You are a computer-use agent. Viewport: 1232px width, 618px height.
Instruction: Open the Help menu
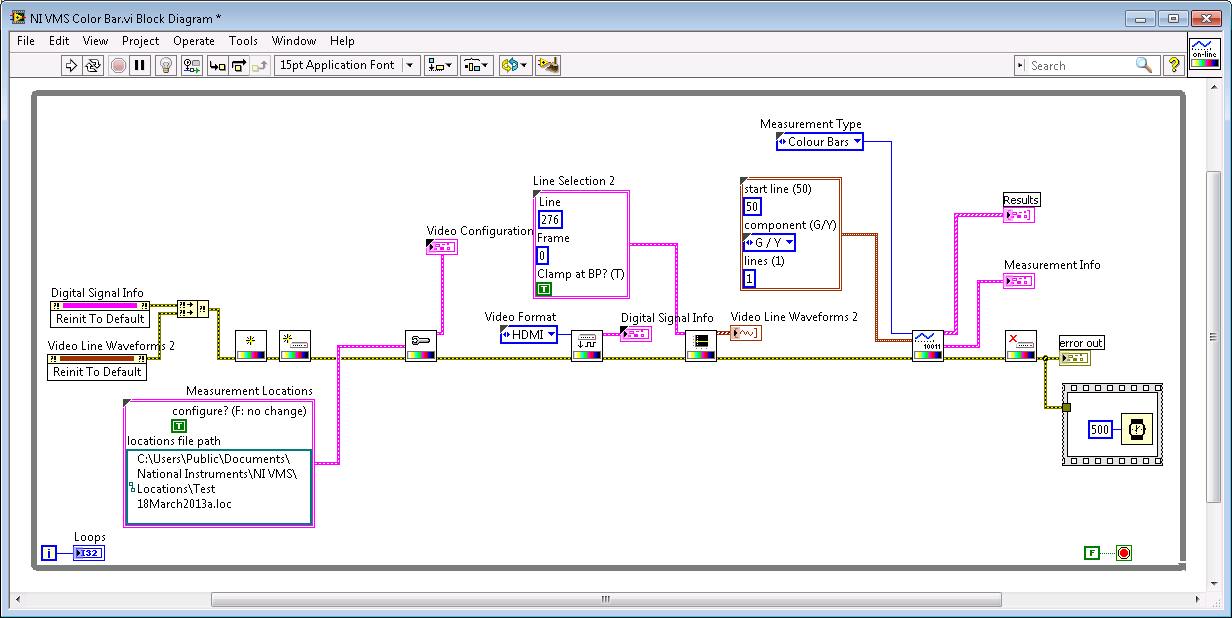[x=342, y=41]
